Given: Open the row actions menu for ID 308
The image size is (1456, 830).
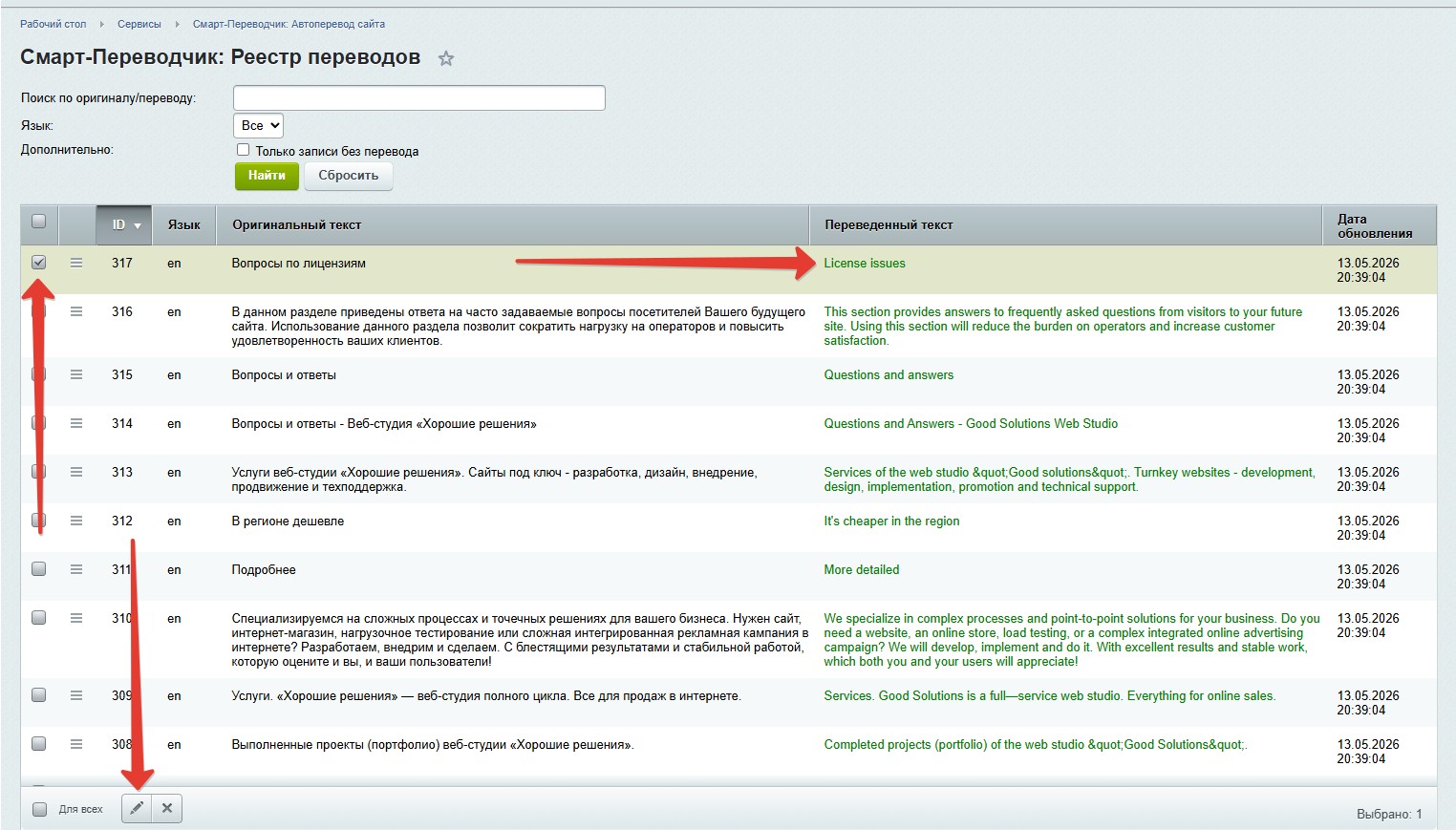Looking at the screenshot, I should [x=76, y=744].
